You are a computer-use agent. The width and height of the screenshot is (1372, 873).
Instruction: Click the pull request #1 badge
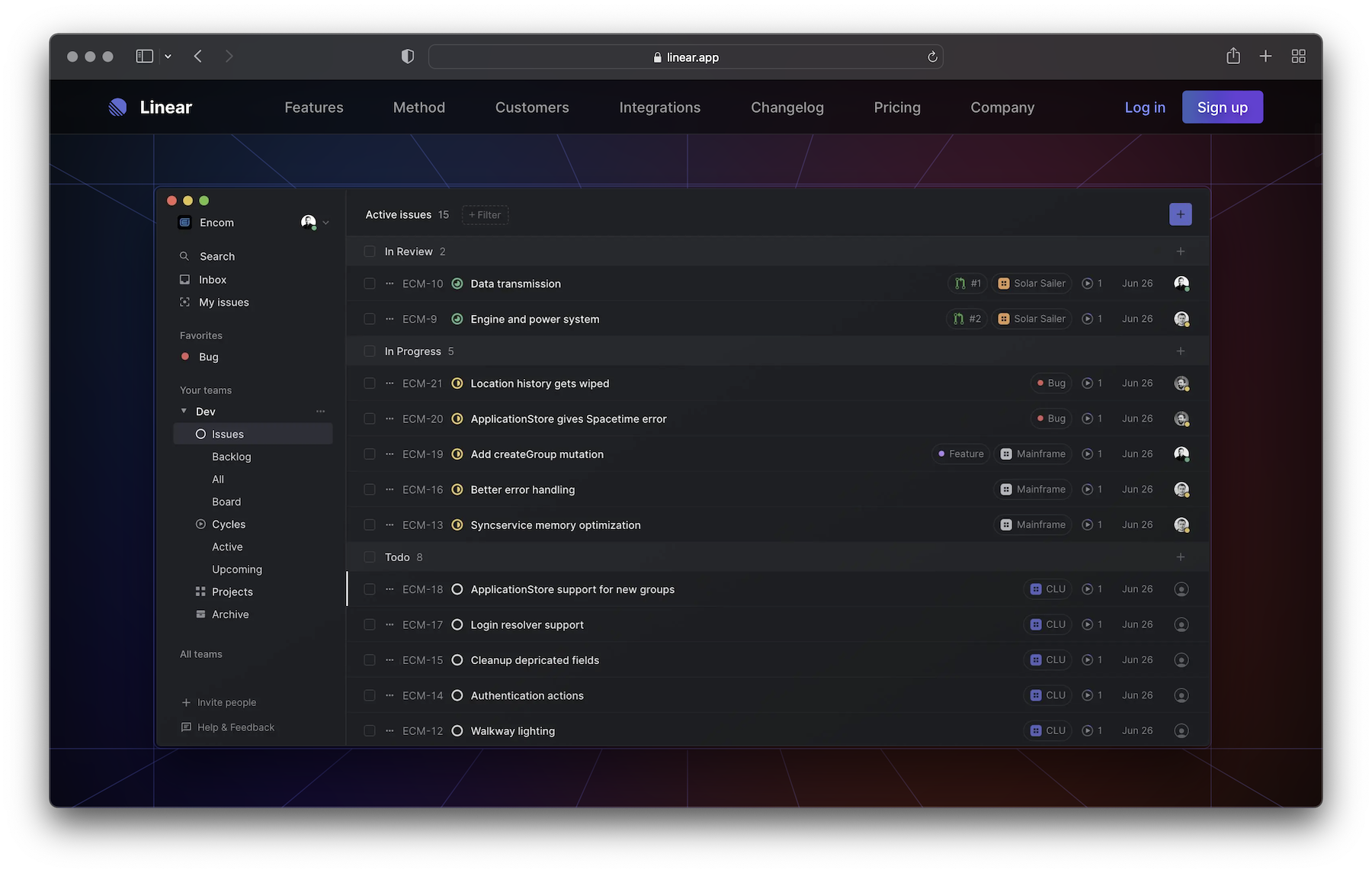pyautogui.click(x=967, y=284)
